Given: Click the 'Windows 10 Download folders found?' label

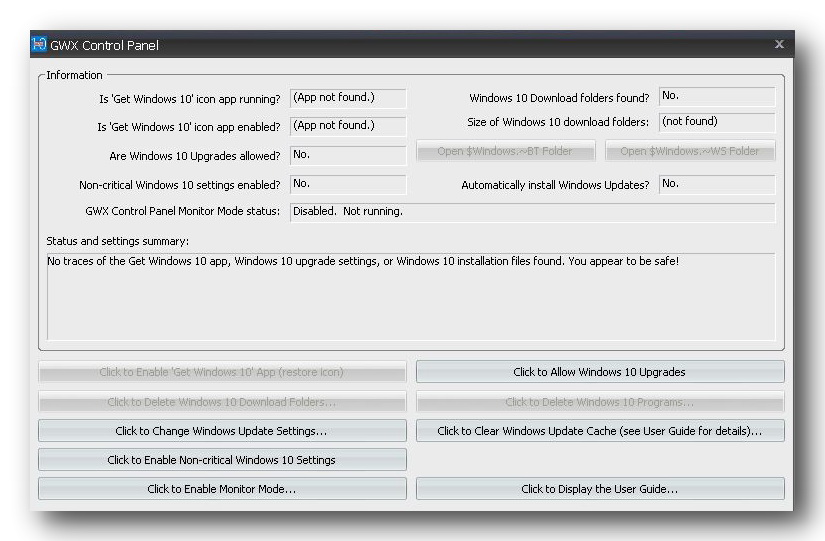Looking at the screenshot, I should click(x=559, y=98).
